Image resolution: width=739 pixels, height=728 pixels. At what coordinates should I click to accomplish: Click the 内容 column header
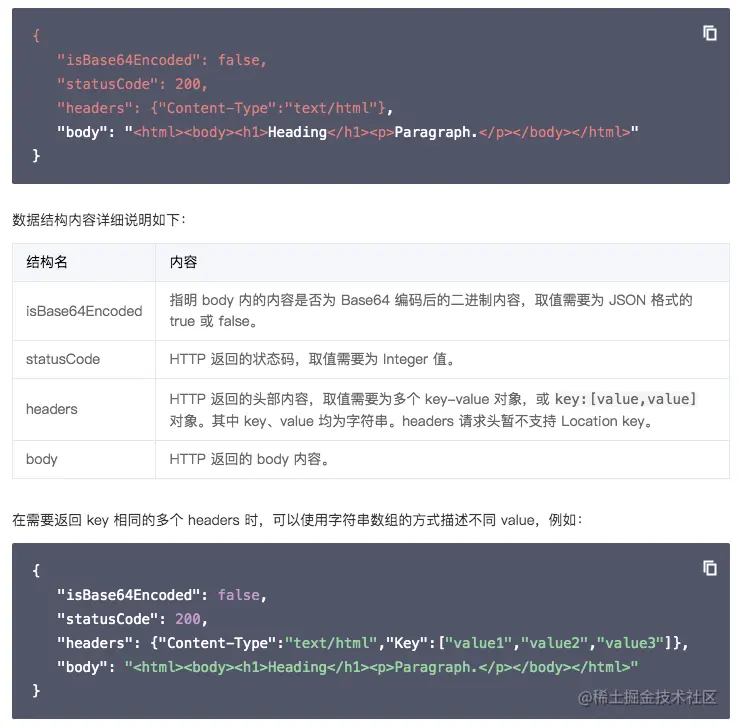tap(442, 262)
